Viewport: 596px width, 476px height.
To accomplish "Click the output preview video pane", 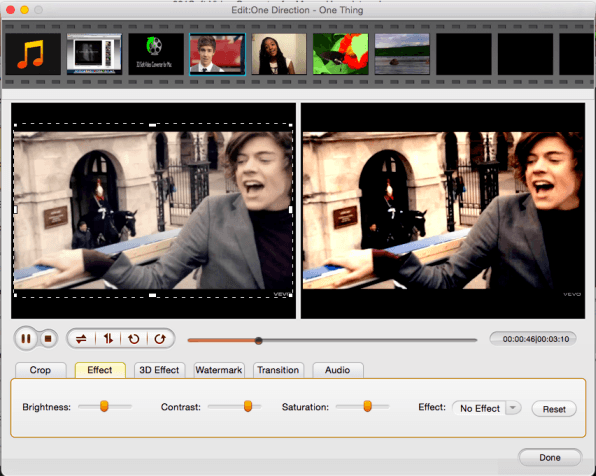I will (x=443, y=211).
